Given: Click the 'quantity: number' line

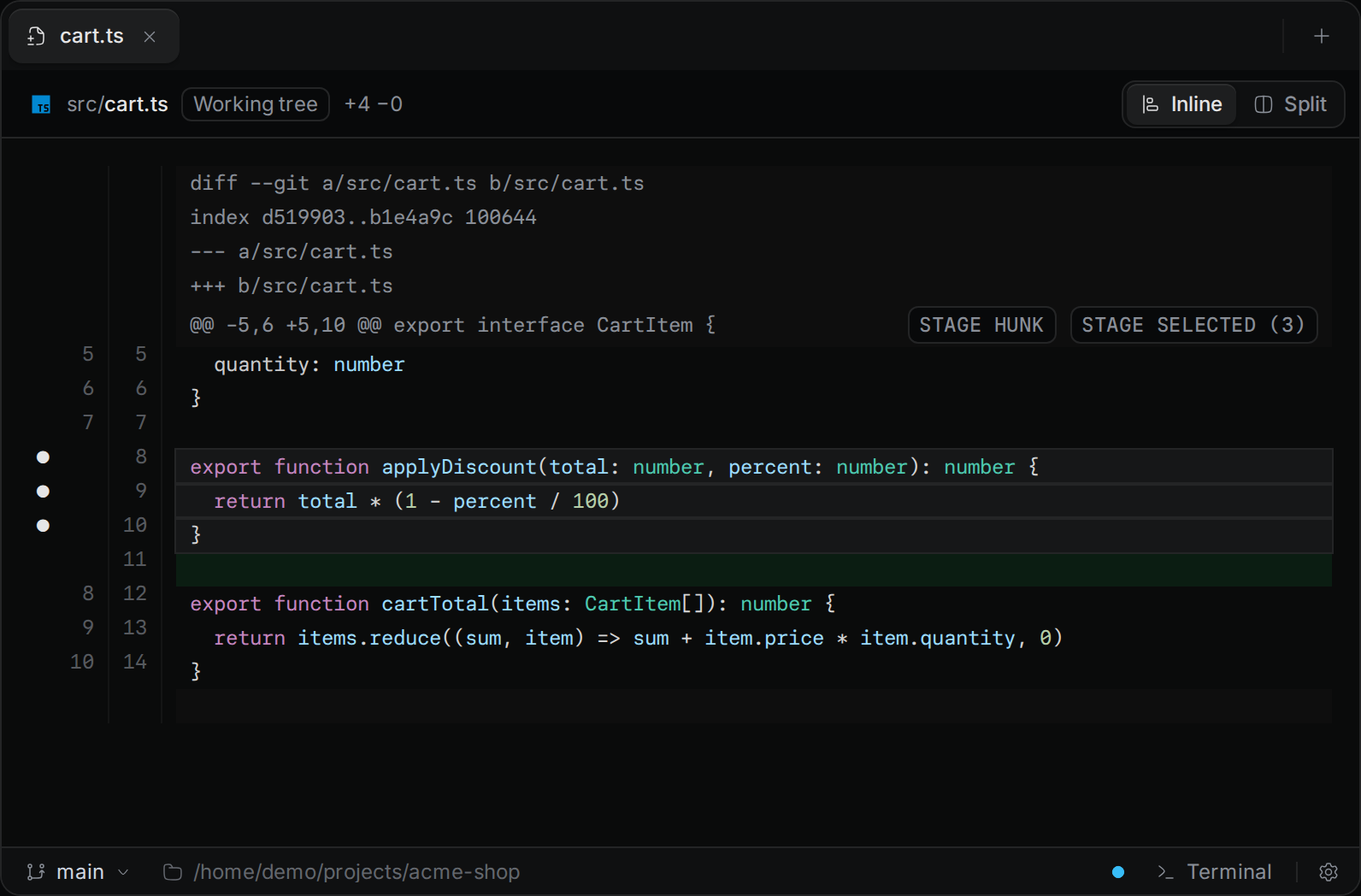Looking at the screenshot, I should click(x=754, y=364).
